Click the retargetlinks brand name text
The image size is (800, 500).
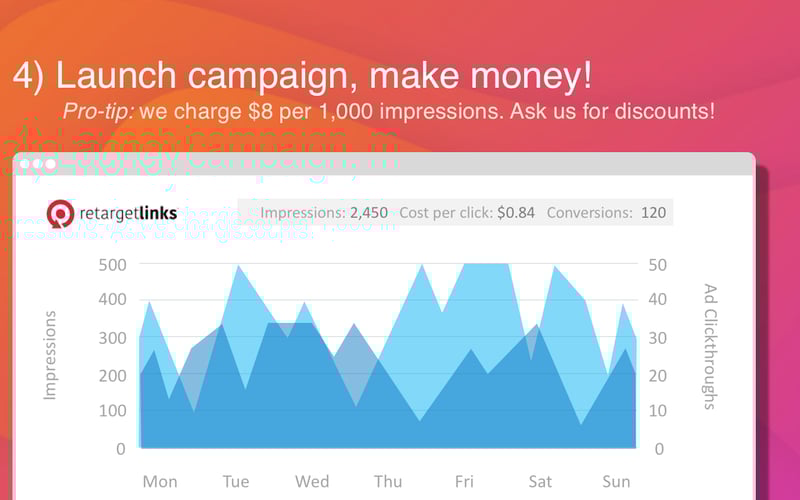[x=128, y=213]
